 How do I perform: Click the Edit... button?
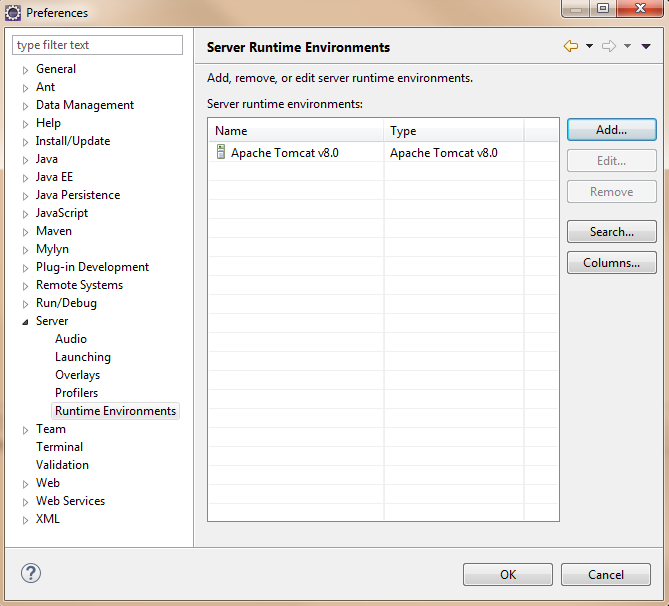pyautogui.click(x=611, y=161)
